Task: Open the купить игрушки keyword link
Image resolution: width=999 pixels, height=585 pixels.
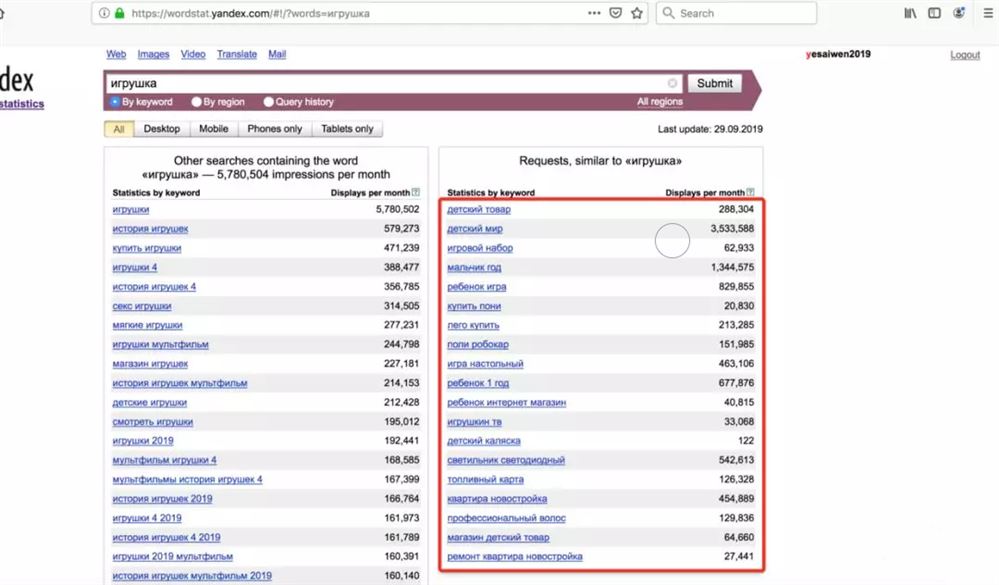Action: [x=147, y=248]
